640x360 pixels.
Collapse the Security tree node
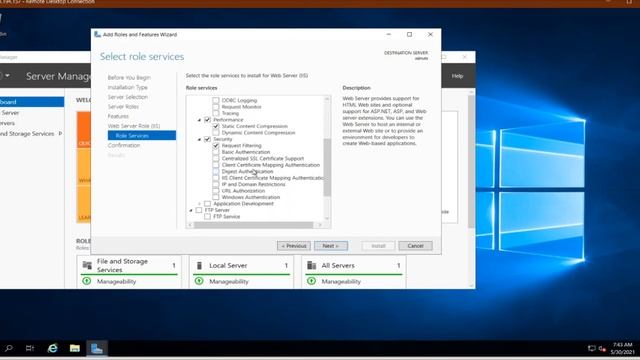[200, 140]
